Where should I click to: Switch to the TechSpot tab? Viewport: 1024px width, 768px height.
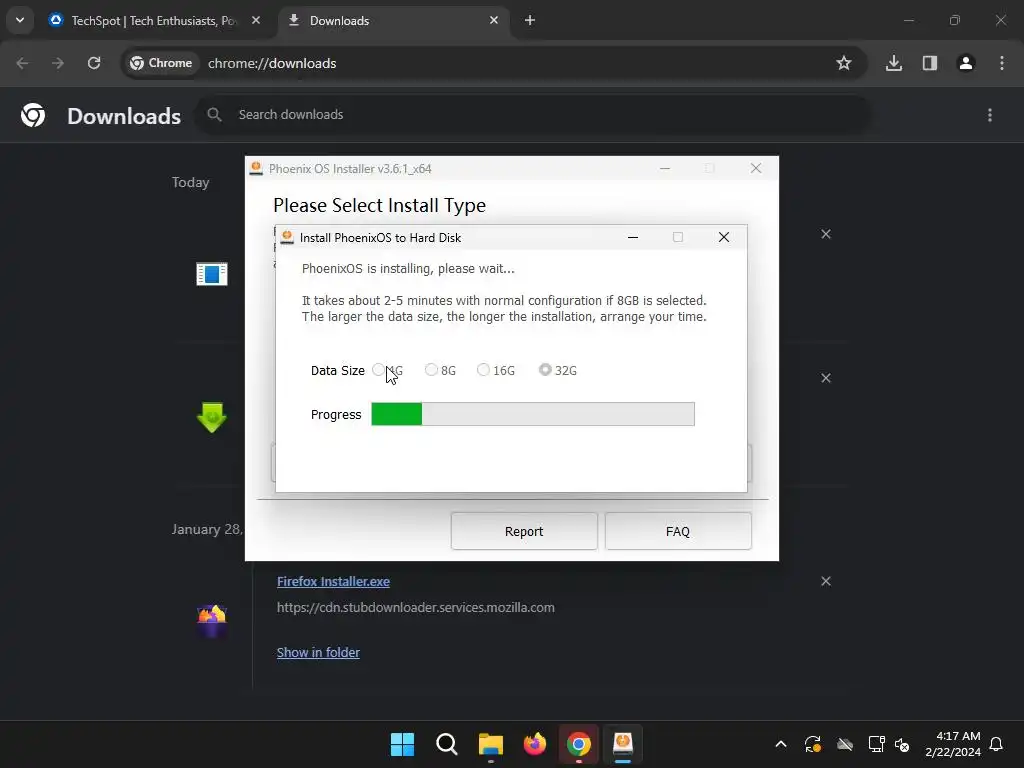(x=155, y=21)
